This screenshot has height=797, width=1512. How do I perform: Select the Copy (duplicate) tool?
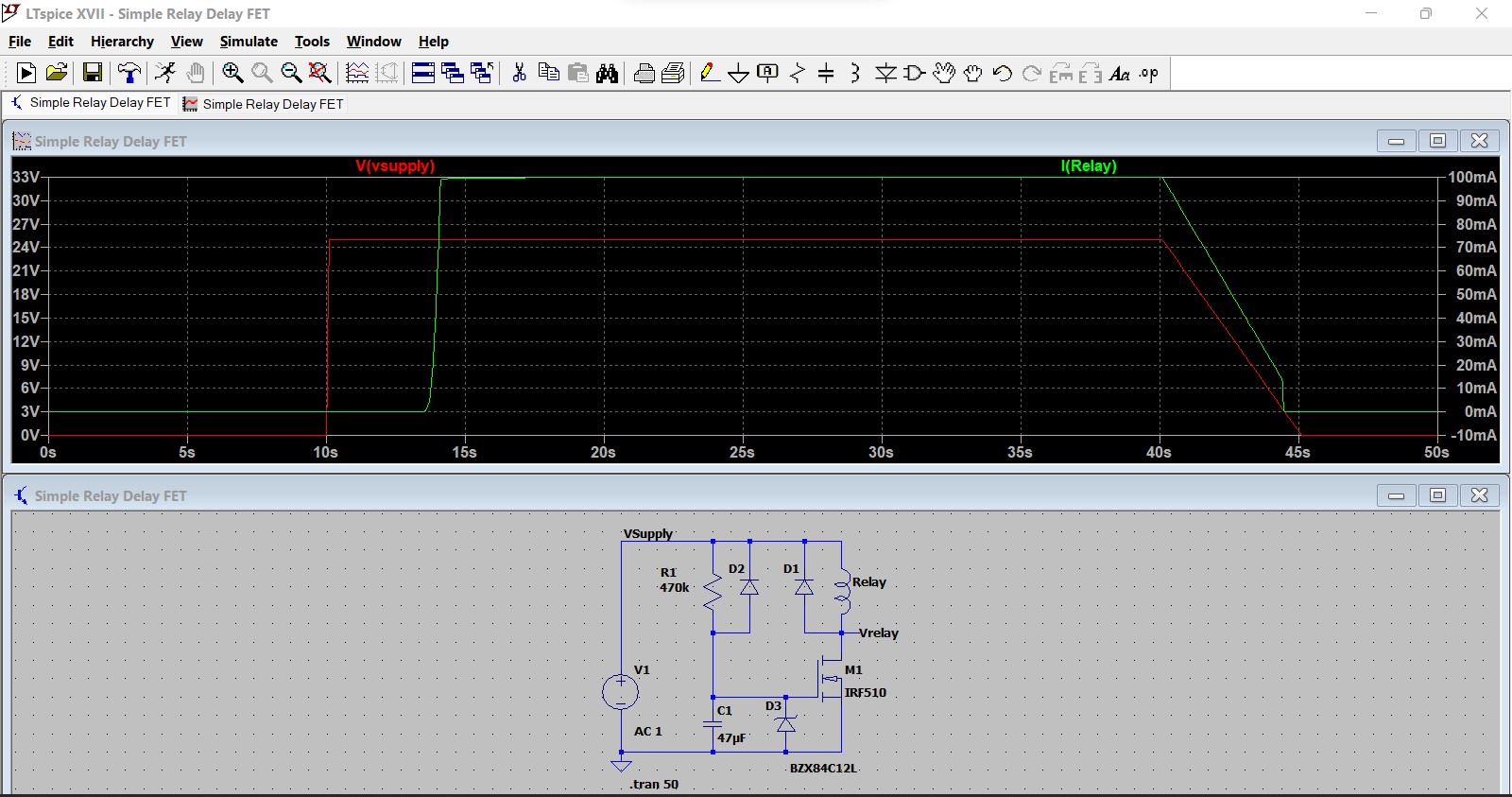(x=548, y=73)
